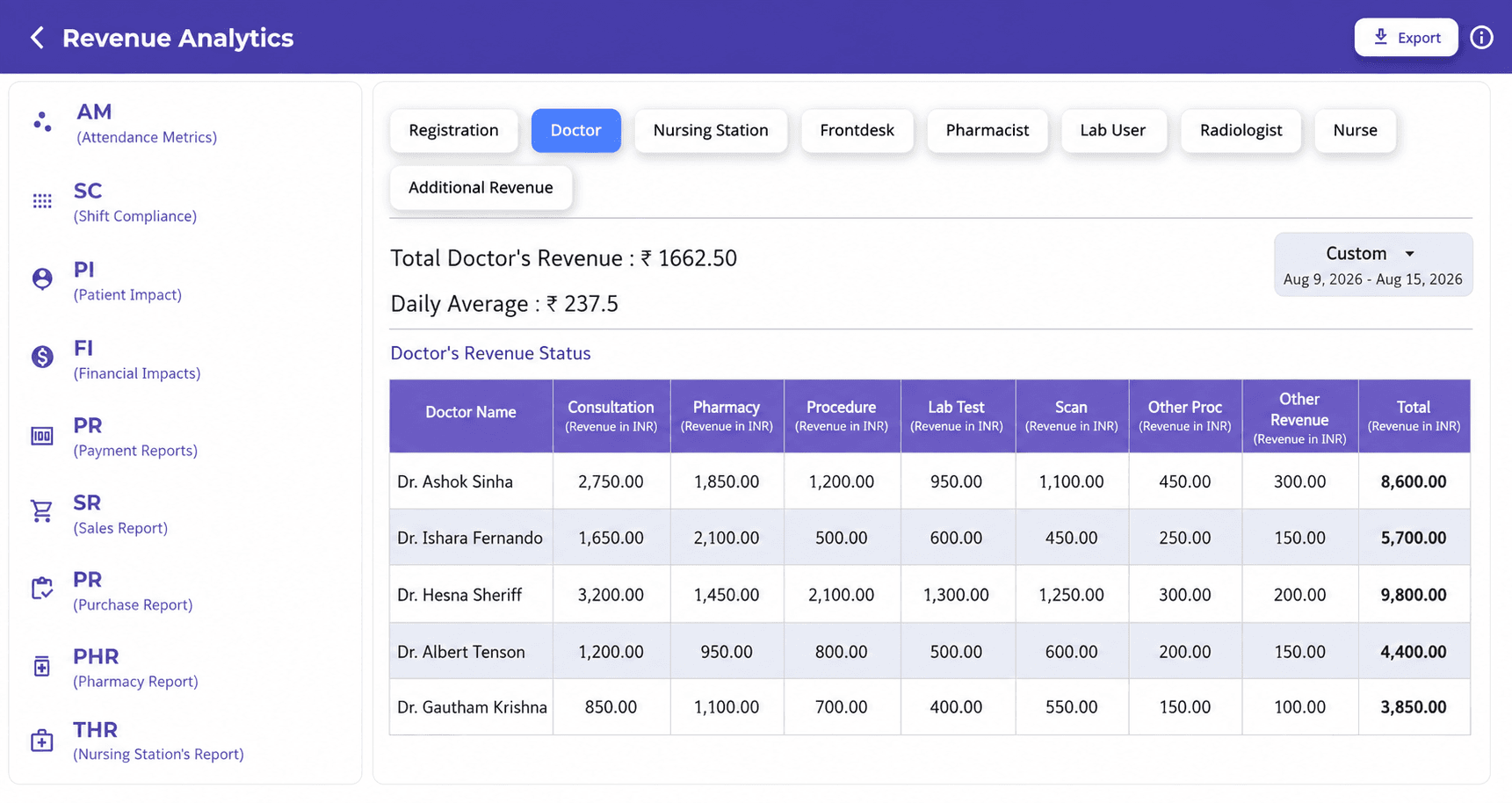The image size is (1512, 803).
Task: Open PR Payment Reports section
Action: (x=135, y=437)
